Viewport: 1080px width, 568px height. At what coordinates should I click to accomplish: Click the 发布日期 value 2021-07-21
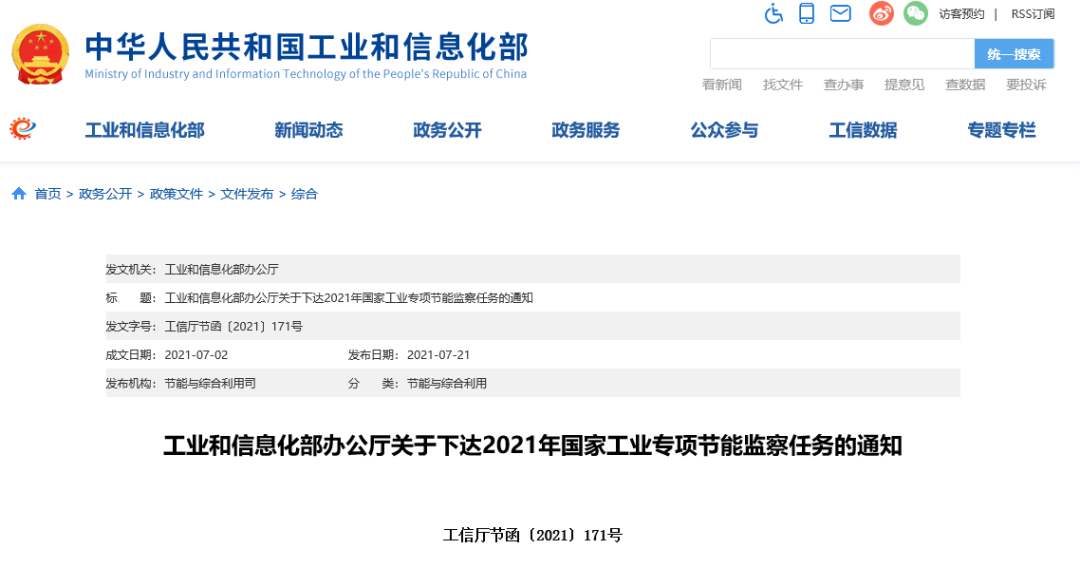click(439, 355)
